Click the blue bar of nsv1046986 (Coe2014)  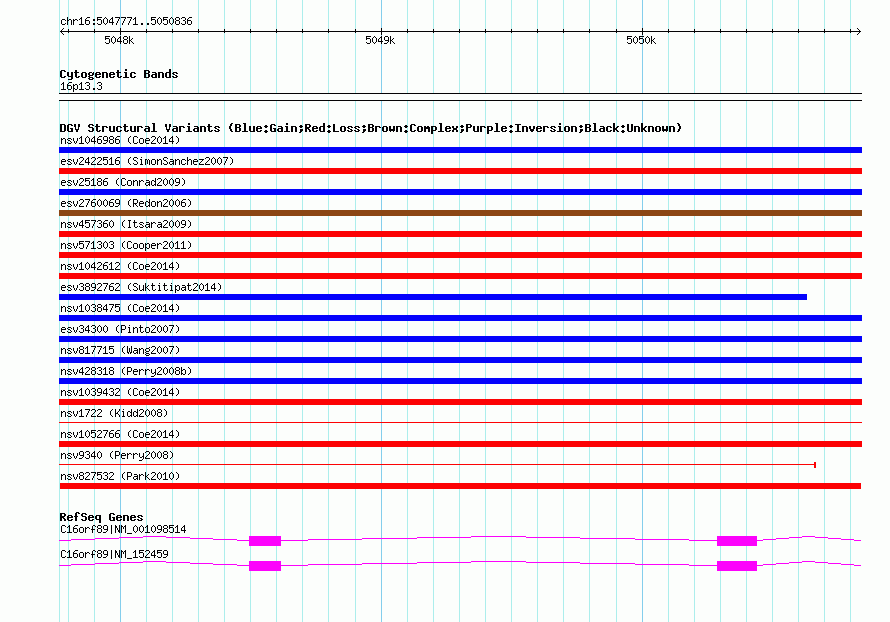pos(460,150)
